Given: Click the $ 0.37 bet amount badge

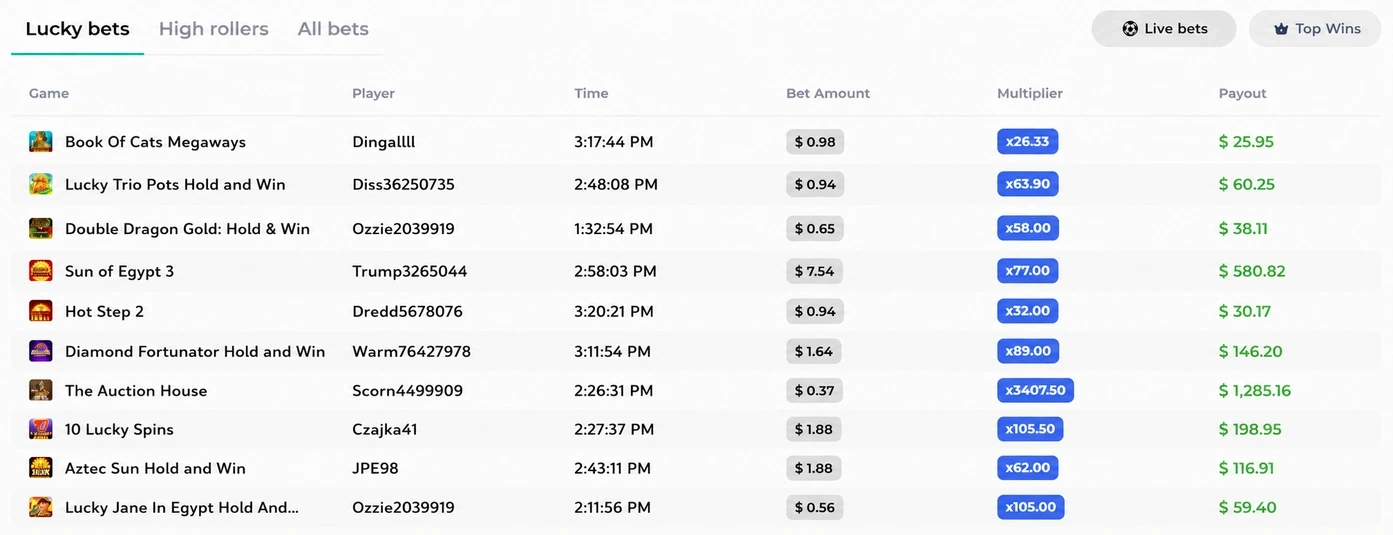Looking at the screenshot, I should coord(814,390).
